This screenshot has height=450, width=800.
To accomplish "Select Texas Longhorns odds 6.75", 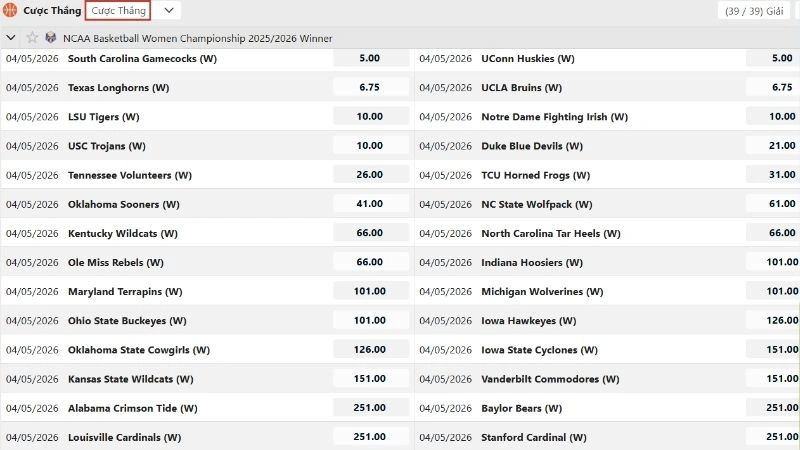I will (x=371, y=87).
